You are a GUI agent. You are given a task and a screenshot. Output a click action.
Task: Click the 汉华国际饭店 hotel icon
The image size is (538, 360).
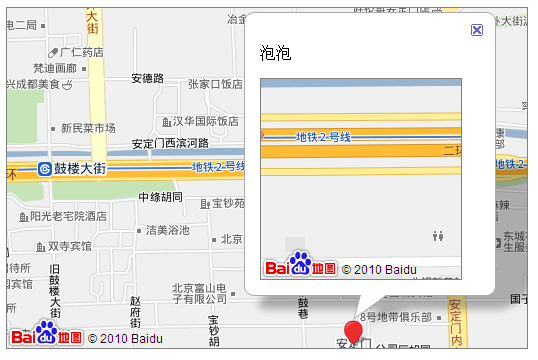click(x=167, y=122)
